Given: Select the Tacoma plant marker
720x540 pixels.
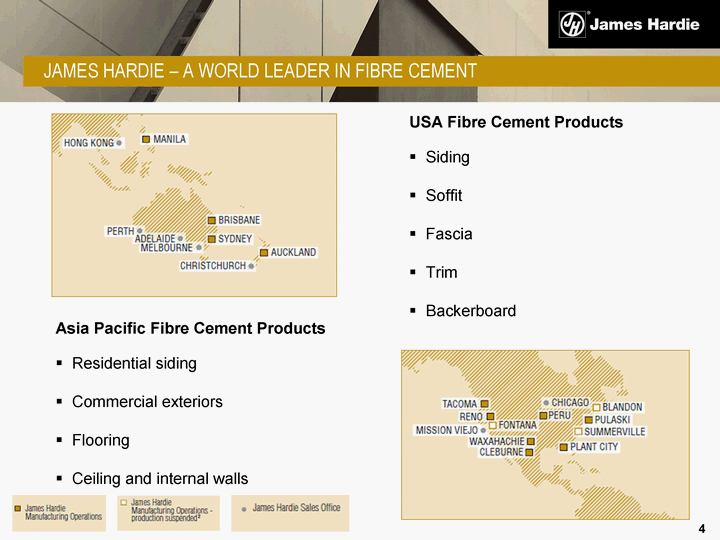Looking at the screenshot, I should point(485,404).
